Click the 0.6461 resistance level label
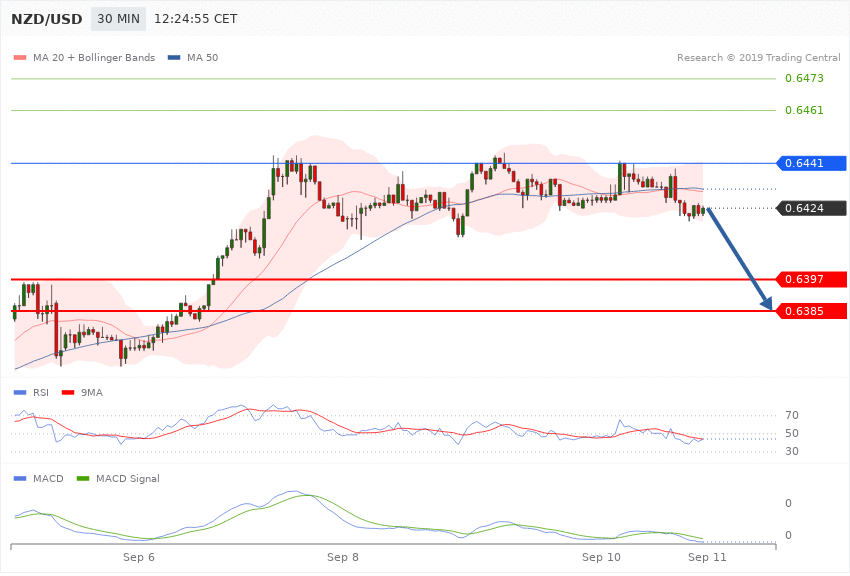The image size is (850, 576). tap(804, 111)
